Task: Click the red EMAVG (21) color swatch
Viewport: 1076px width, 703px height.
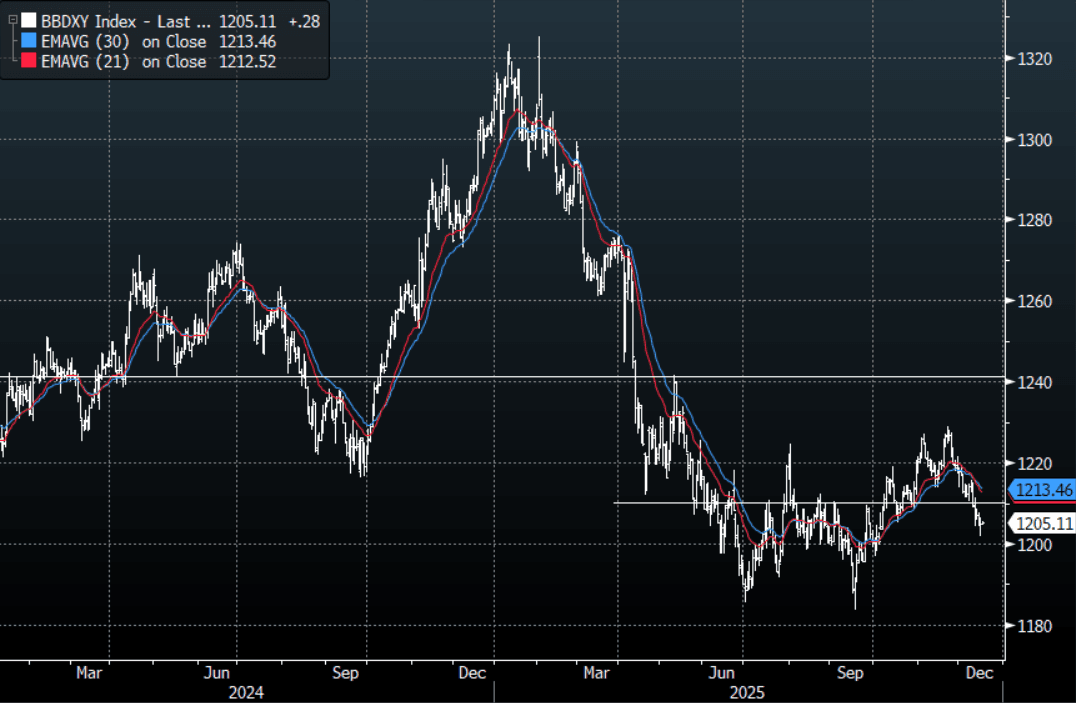Action: click(29, 62)
